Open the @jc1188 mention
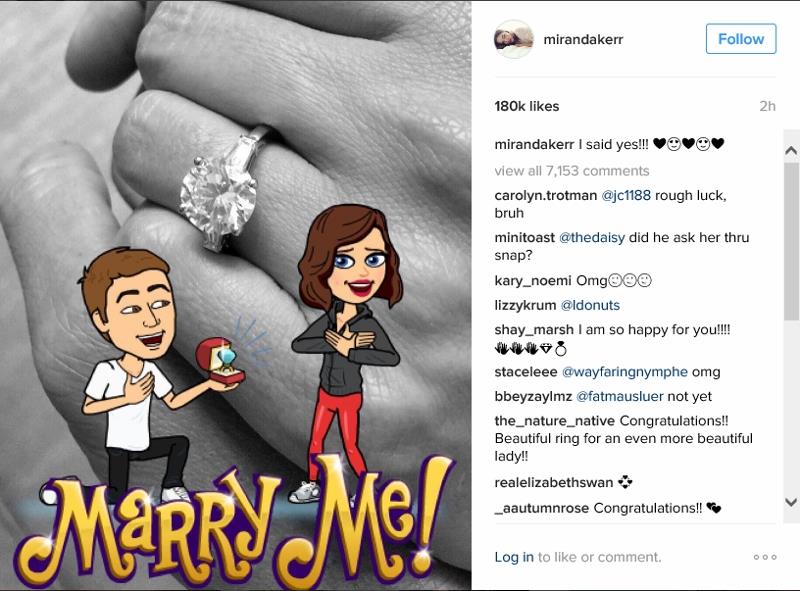Viewport: 800px width, 591px height. tap(626, 195)
